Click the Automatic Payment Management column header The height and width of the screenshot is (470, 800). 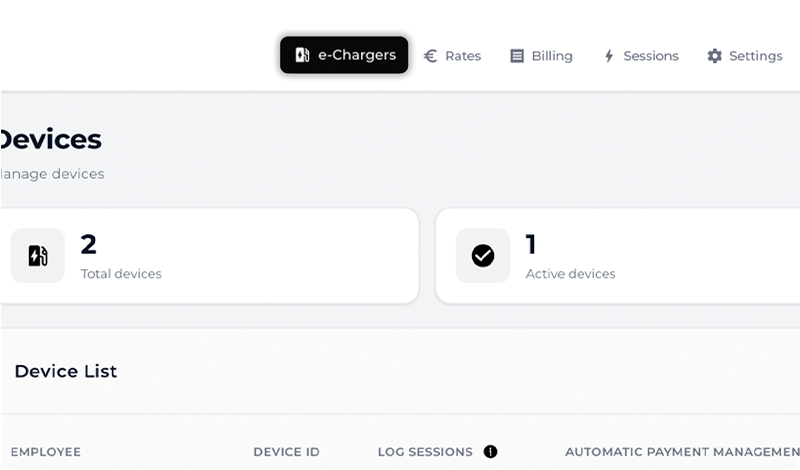click(682, 452)
